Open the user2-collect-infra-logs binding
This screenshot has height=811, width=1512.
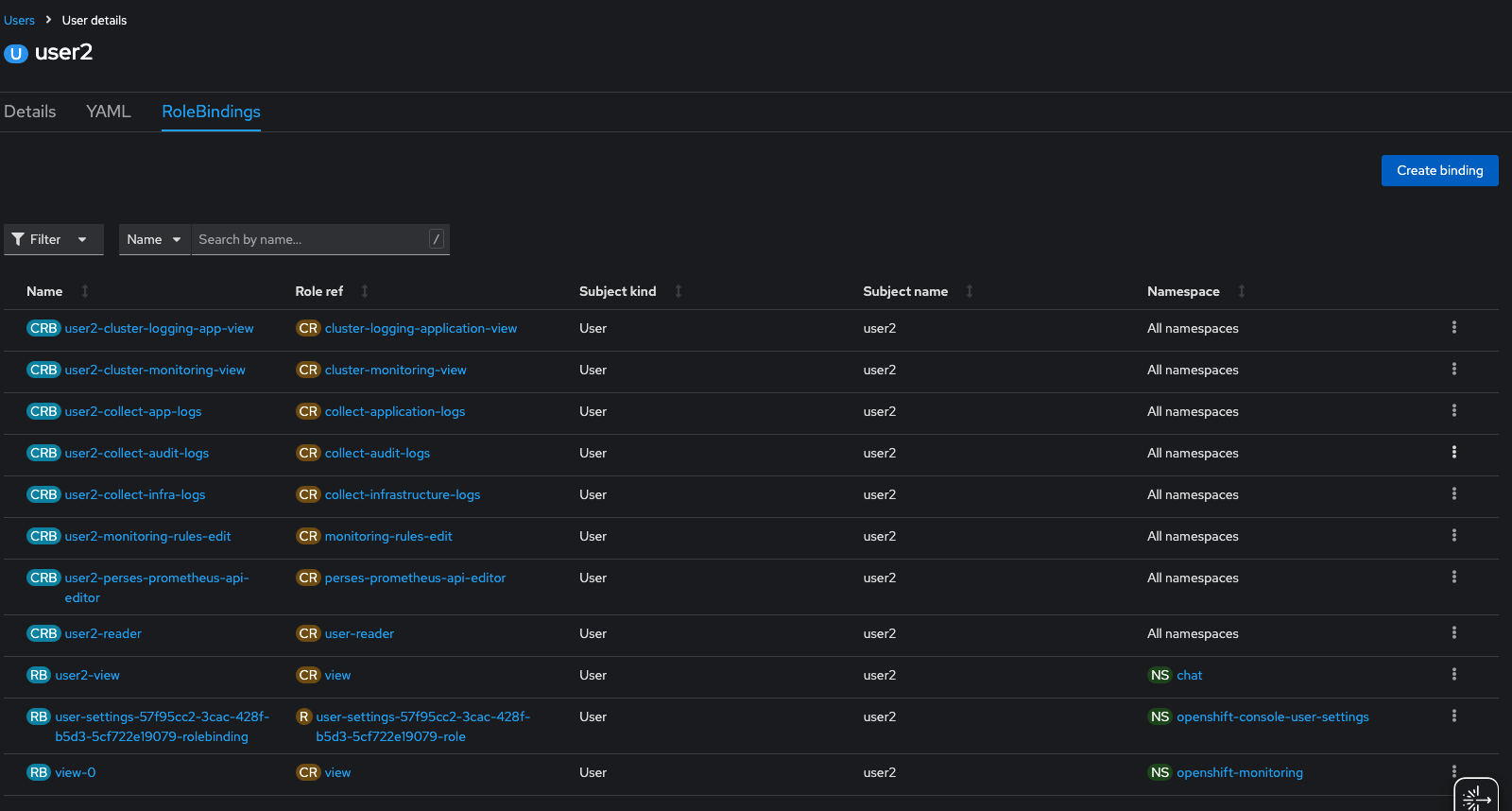(135, 494)
